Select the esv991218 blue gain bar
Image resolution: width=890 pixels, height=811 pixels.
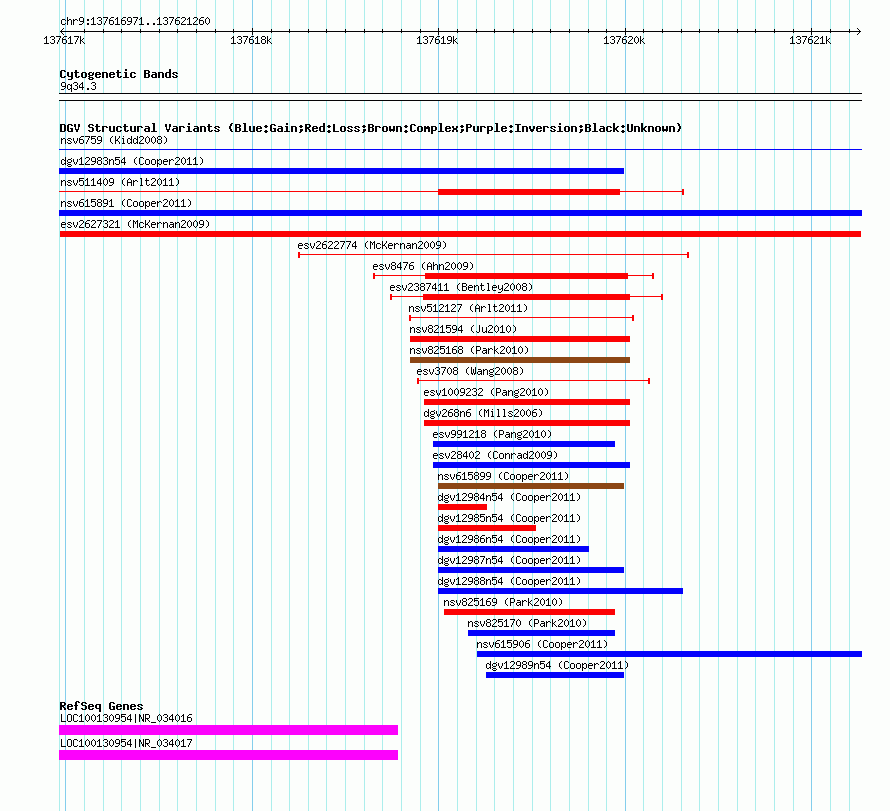(x=524, y=444)
